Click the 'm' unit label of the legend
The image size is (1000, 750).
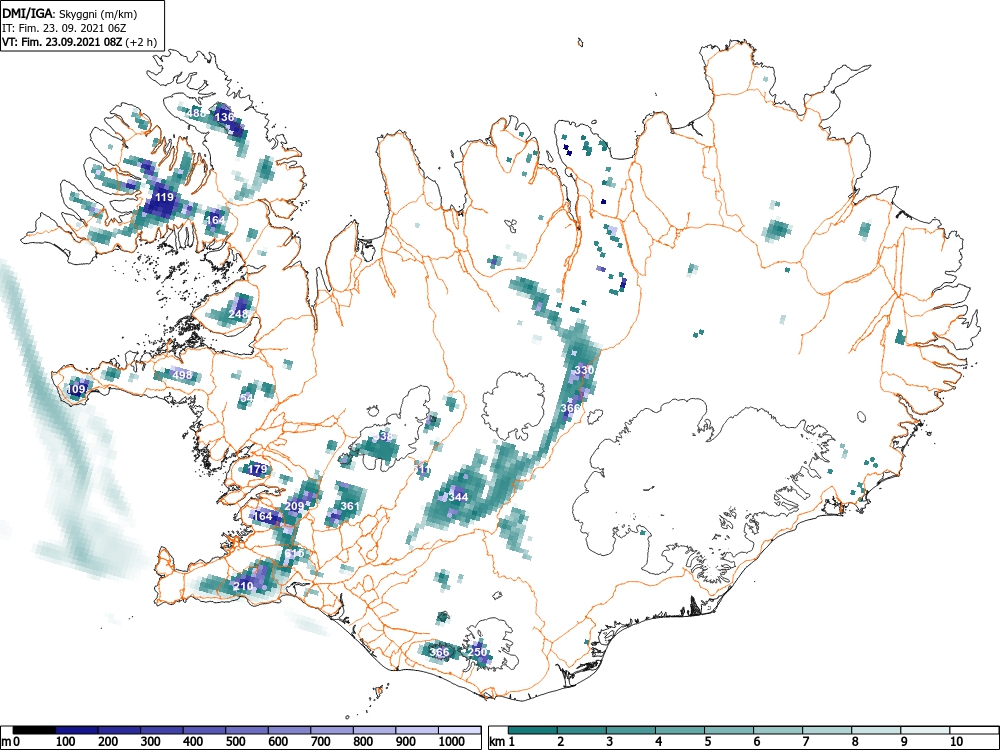click(x=5, y=742)
